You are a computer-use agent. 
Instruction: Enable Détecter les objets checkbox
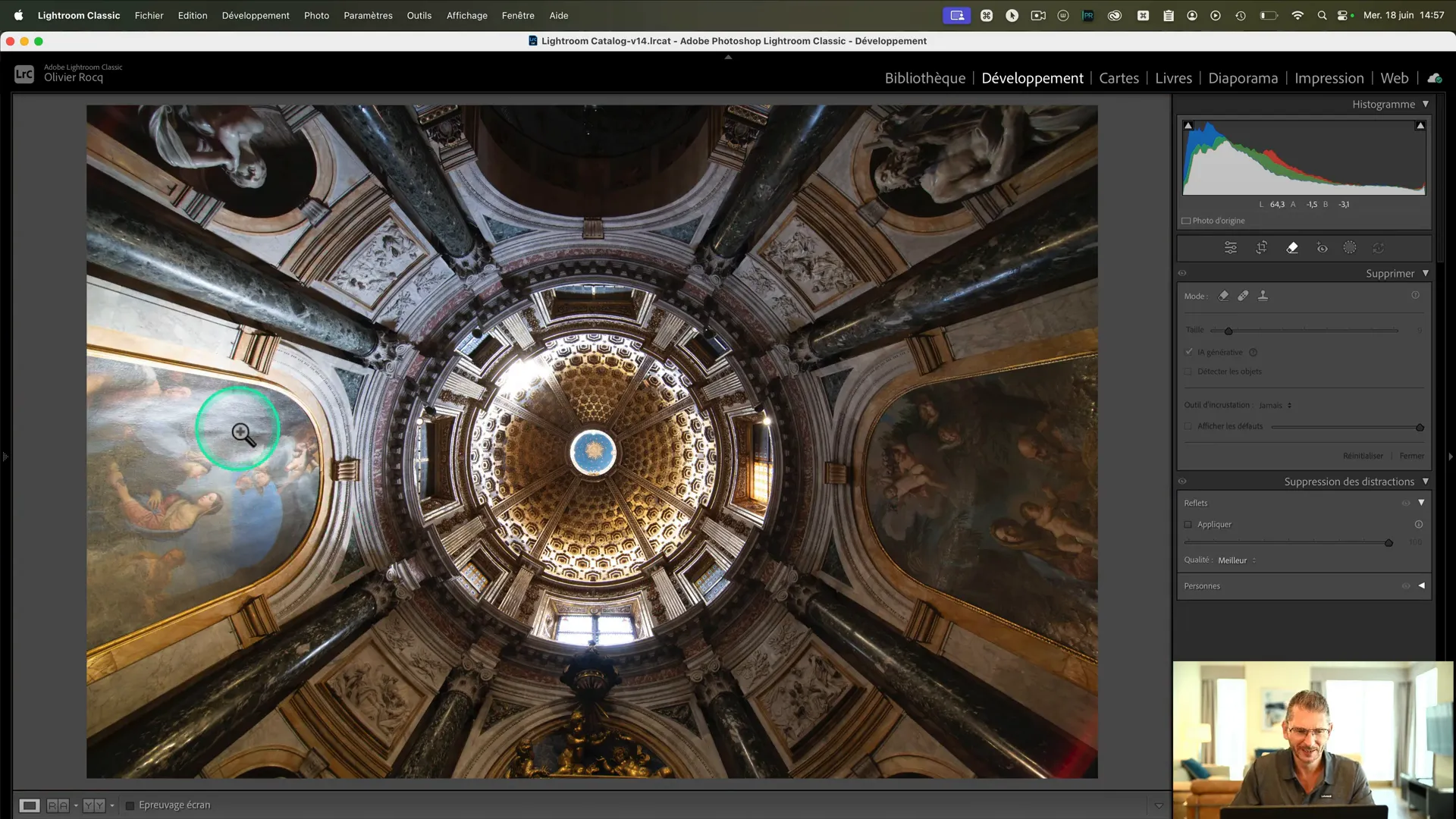coord(1188,372)
